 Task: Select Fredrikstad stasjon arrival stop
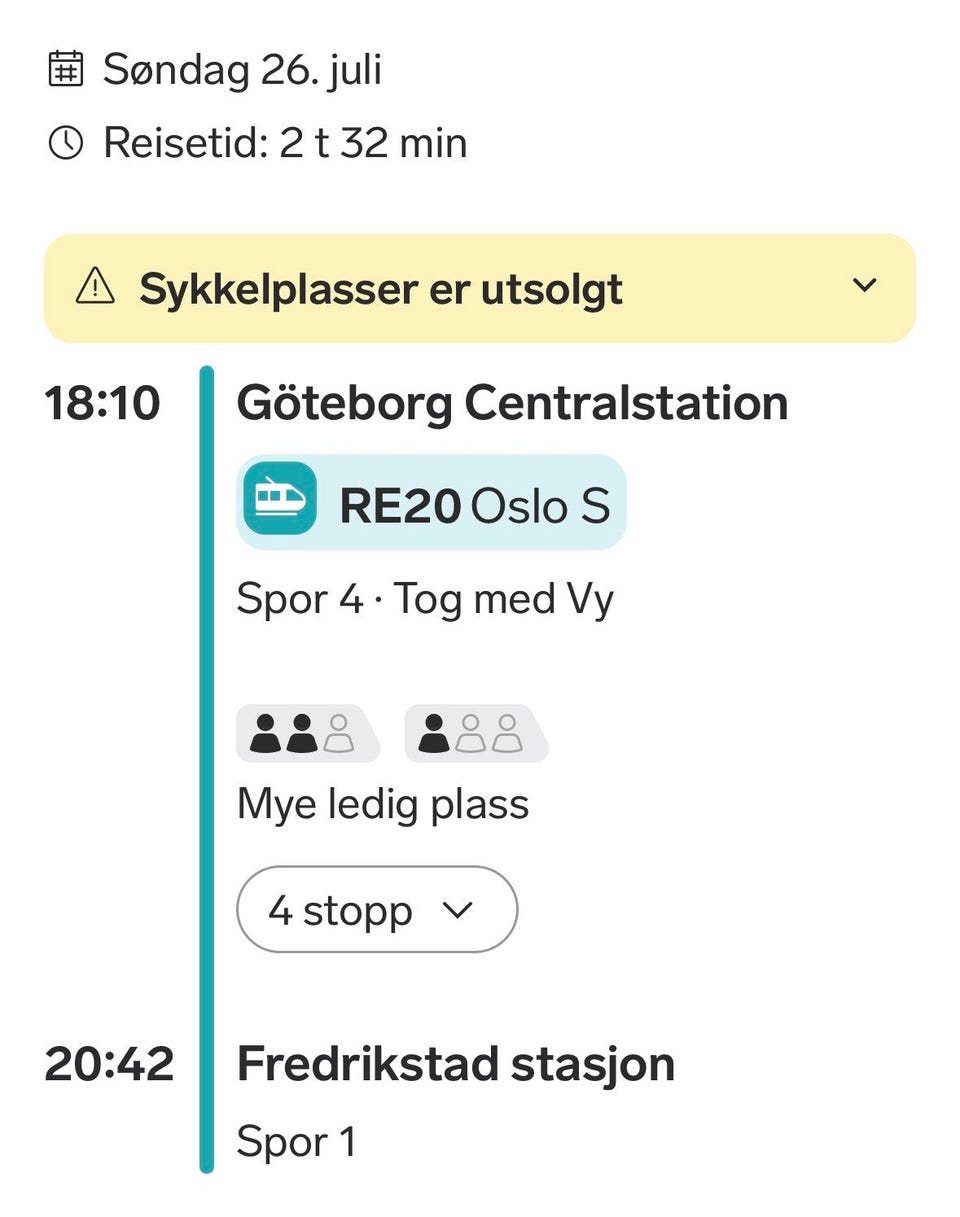456,1064
